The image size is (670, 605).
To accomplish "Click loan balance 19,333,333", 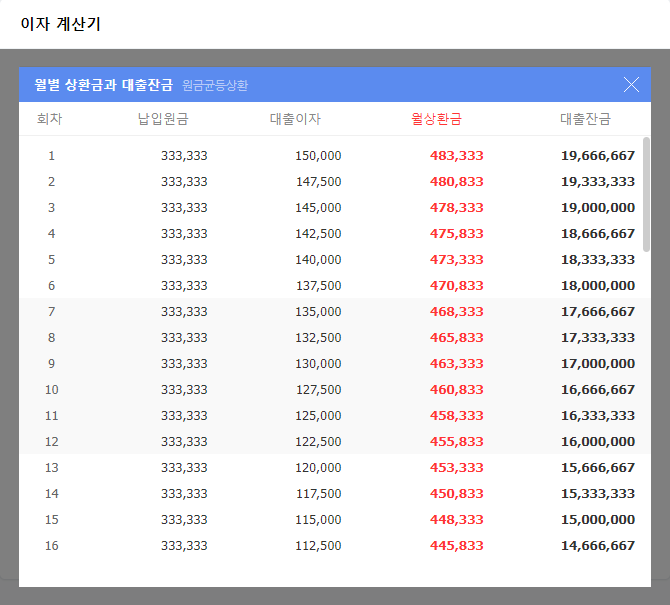I will (598, 182).
